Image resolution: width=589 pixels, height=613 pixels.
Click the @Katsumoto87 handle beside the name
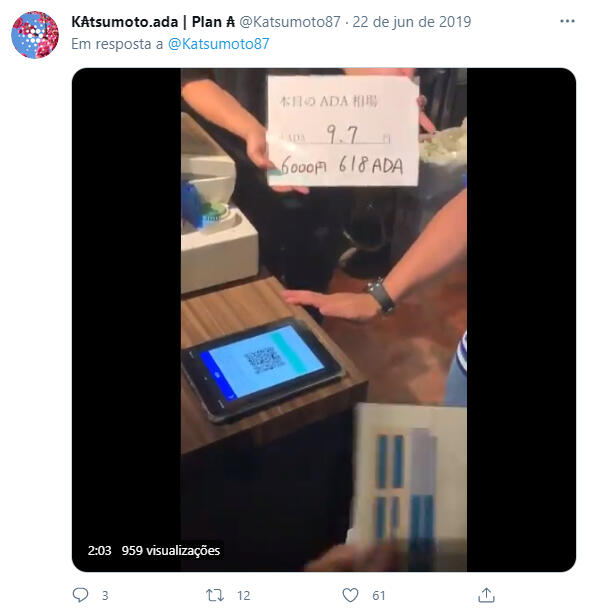tap(290, 22)
